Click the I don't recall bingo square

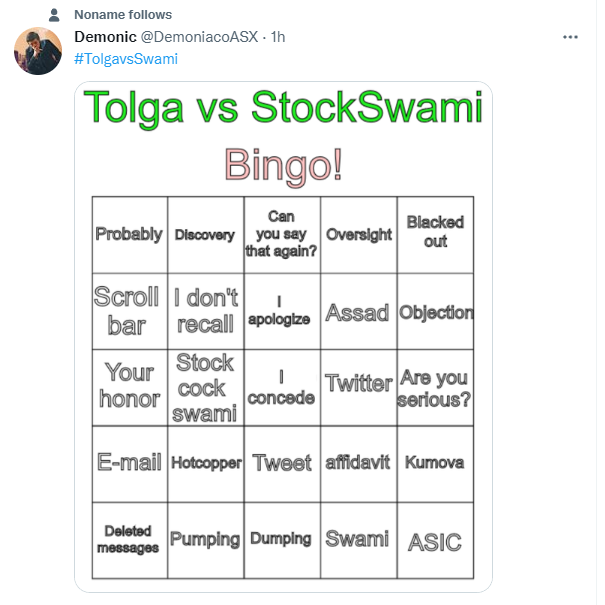pyautogui.click(x=206, y=311)
